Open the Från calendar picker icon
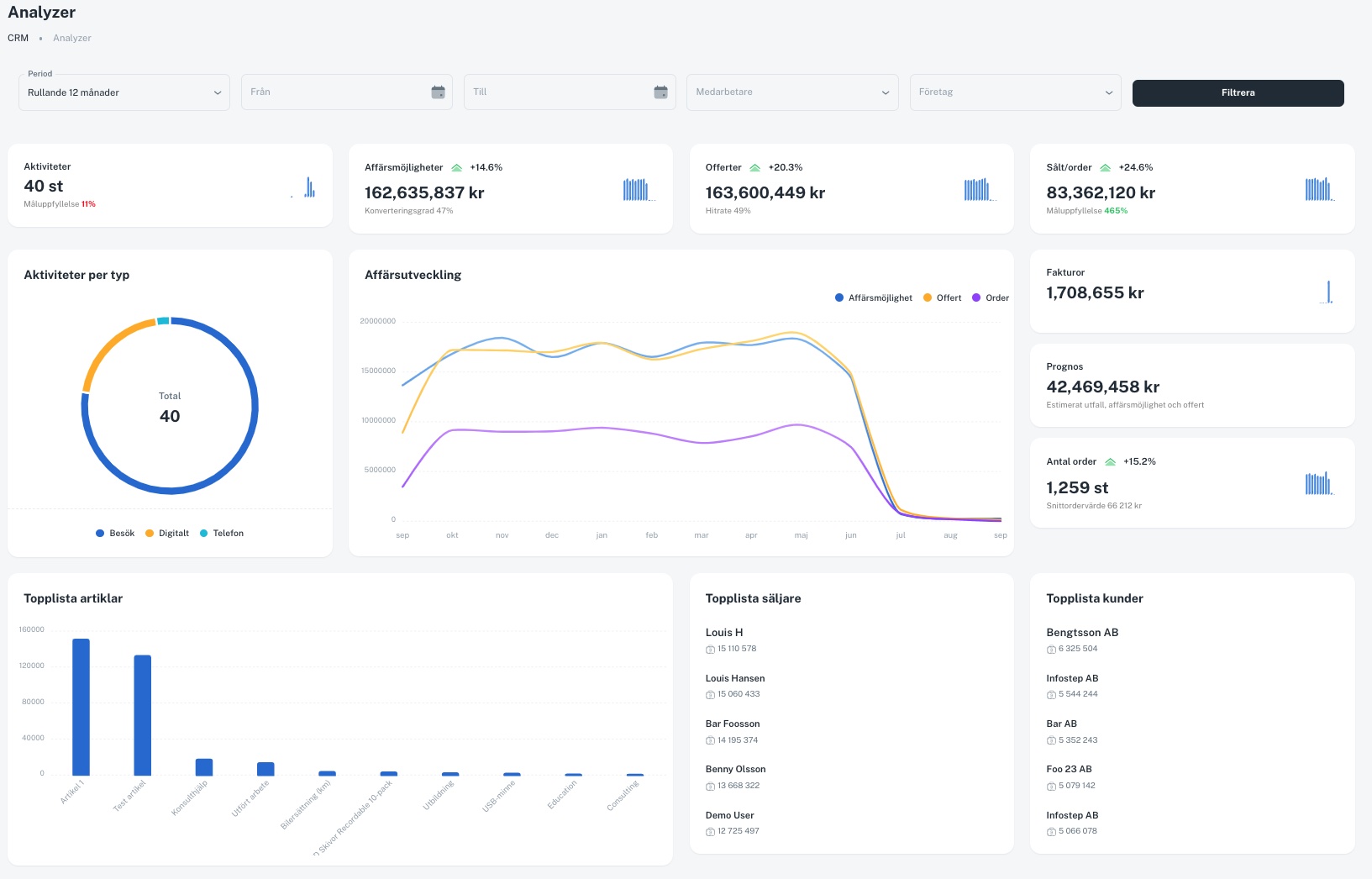Viewport: 1372px width, 879px height. coord(438,92)
